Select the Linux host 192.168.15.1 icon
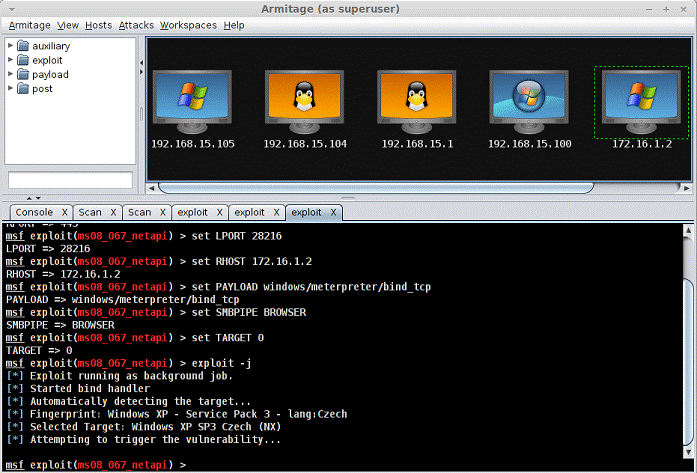 (417, 101)
